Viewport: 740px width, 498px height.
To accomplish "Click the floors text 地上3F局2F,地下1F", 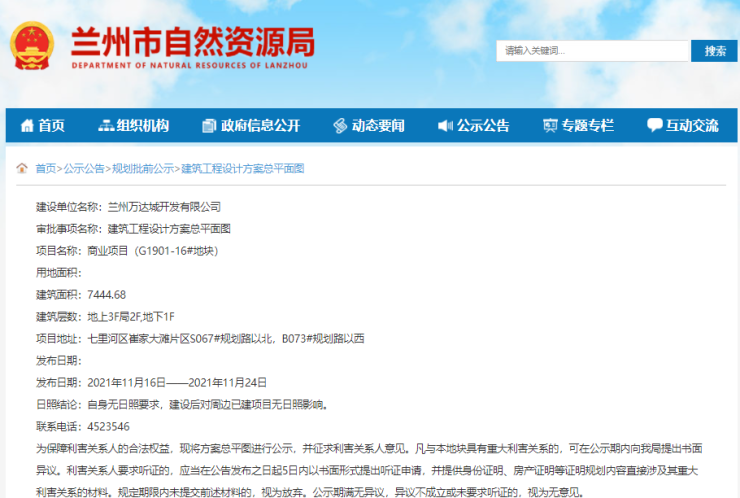I will point(131,316).
